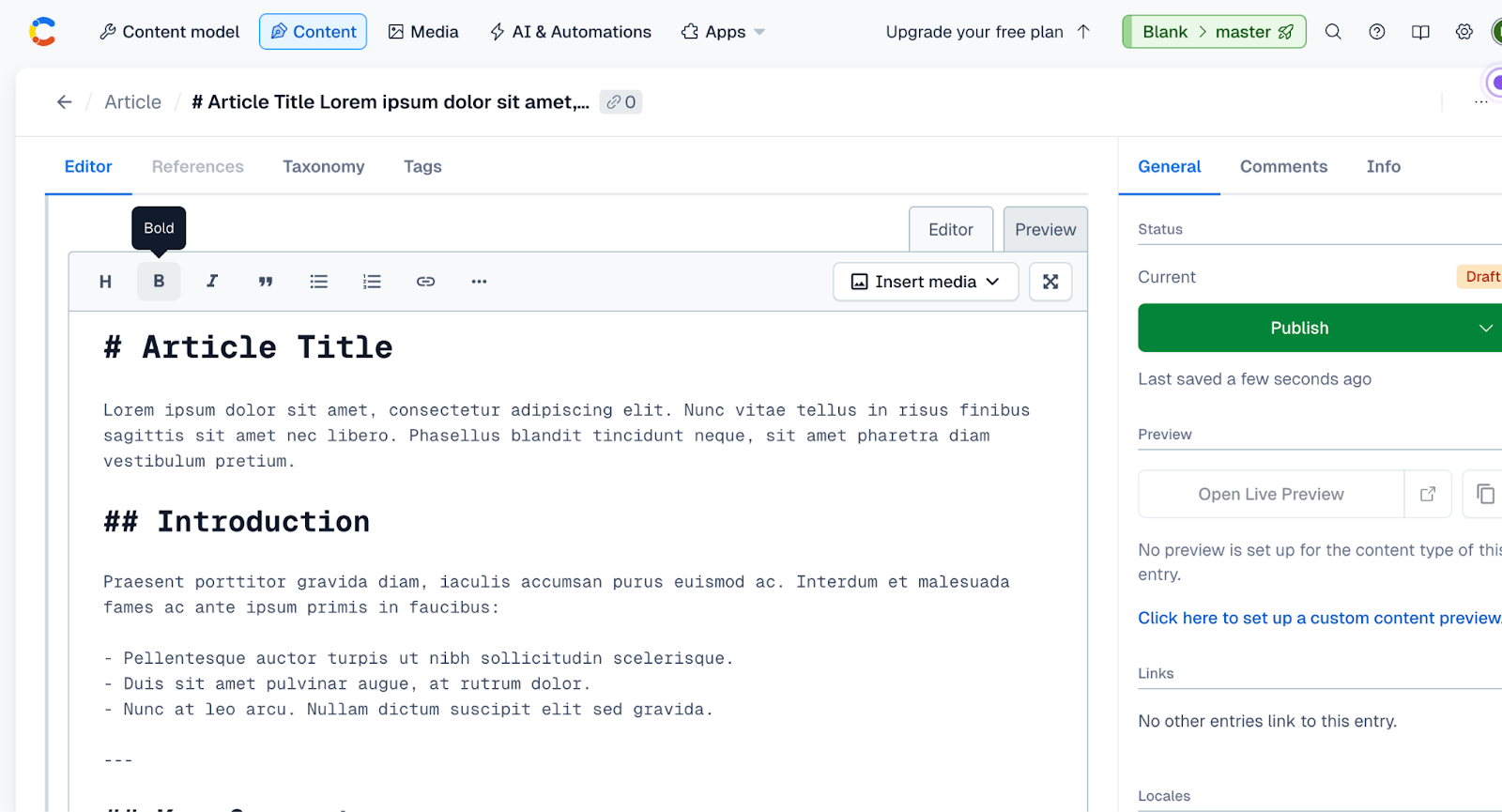Open the Headings toolbar button

click(x=105, y=282)
